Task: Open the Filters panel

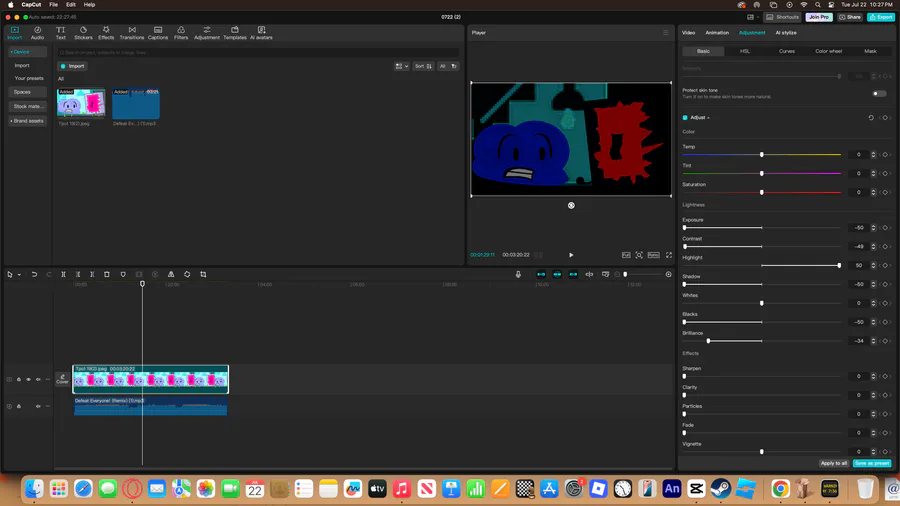Action: coord(181,33)
